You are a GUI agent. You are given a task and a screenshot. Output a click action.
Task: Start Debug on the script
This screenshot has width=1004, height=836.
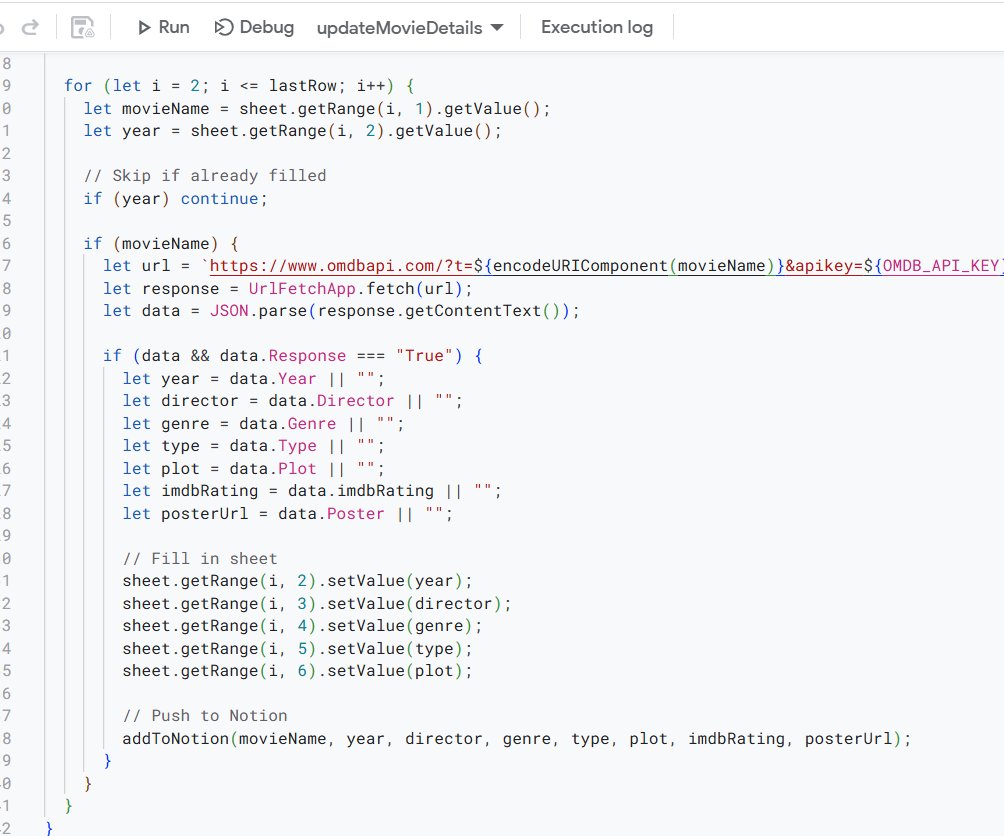254,27
